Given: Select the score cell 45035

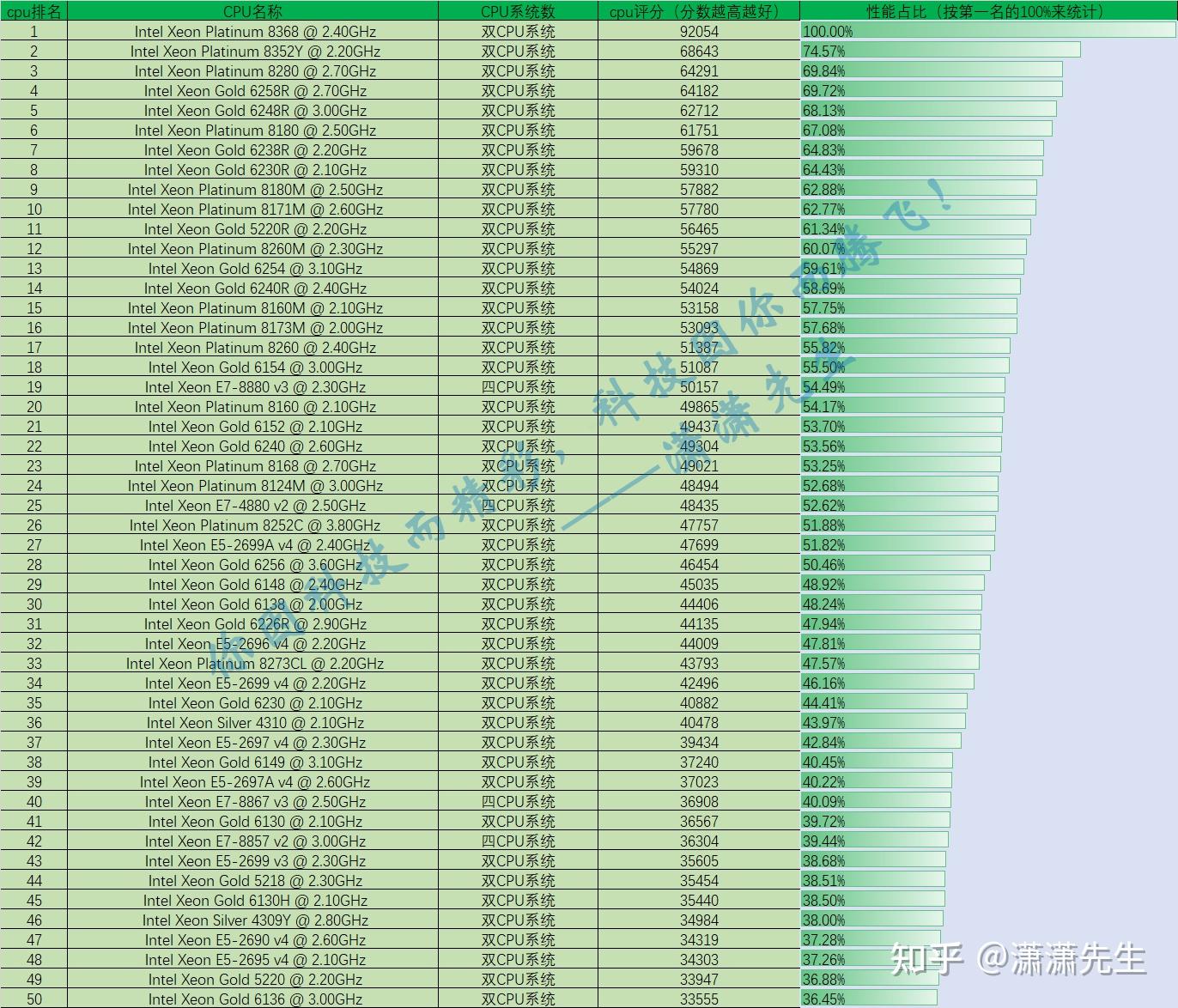Looking at the screenshot, I should tap(699, 585).
